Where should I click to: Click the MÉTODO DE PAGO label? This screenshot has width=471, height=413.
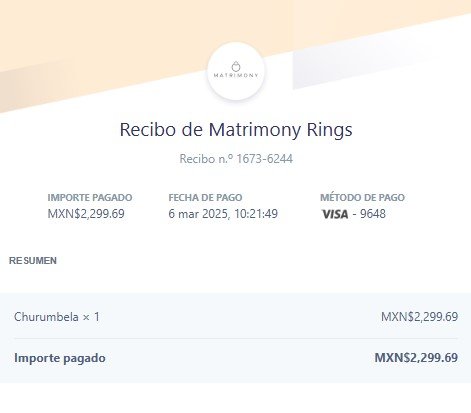362,197
